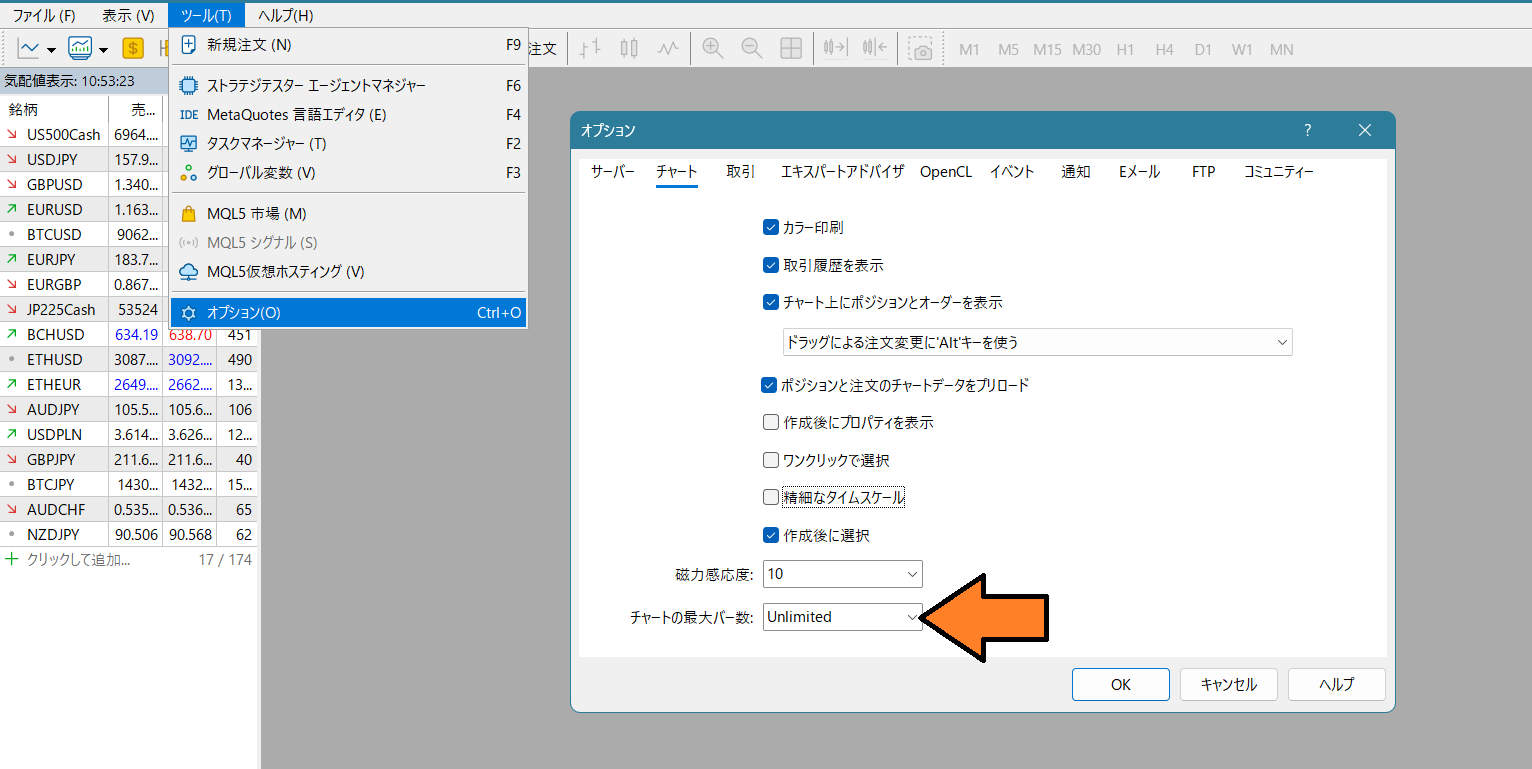Viewport: 1532px width, 769px height.
Task: Select the line chart type icon
Action: pyautogui.click(x=668, y=48)
